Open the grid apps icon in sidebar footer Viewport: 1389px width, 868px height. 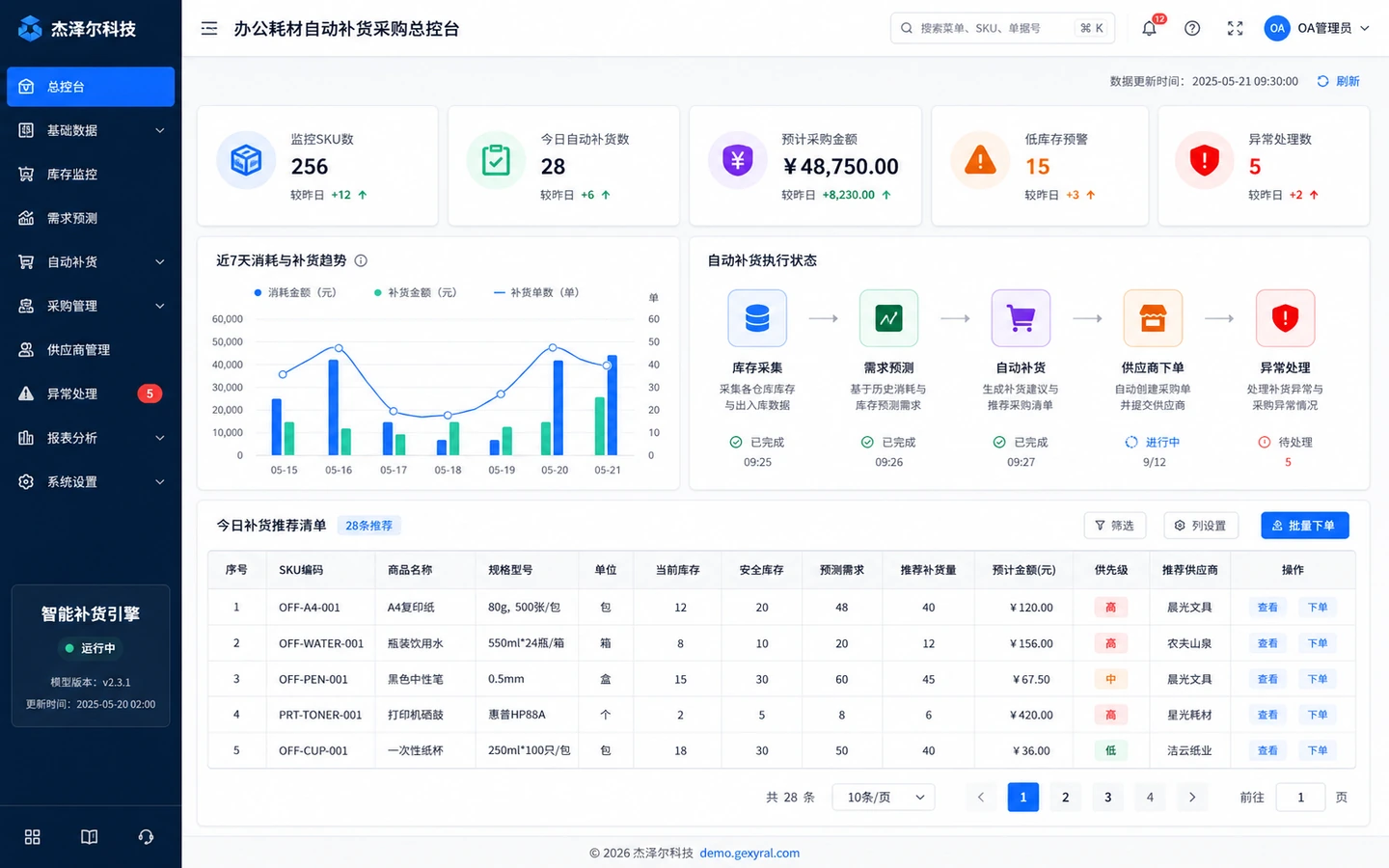pos(32,837)
